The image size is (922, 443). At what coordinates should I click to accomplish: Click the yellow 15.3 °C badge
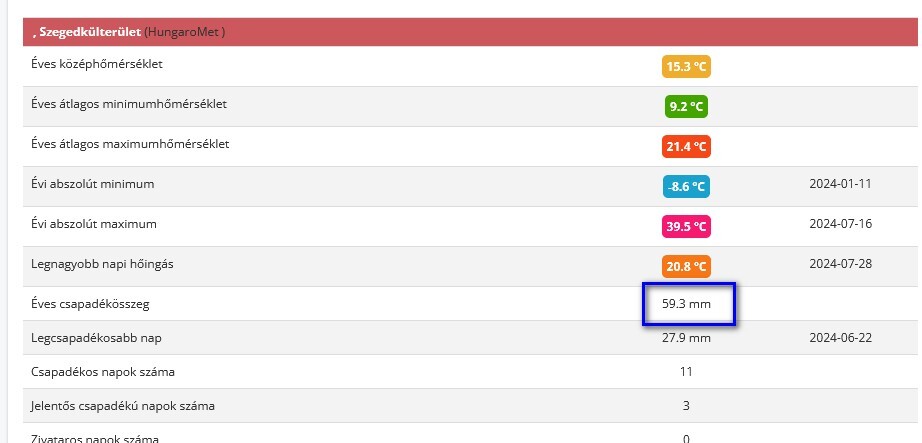click(686, 67)
